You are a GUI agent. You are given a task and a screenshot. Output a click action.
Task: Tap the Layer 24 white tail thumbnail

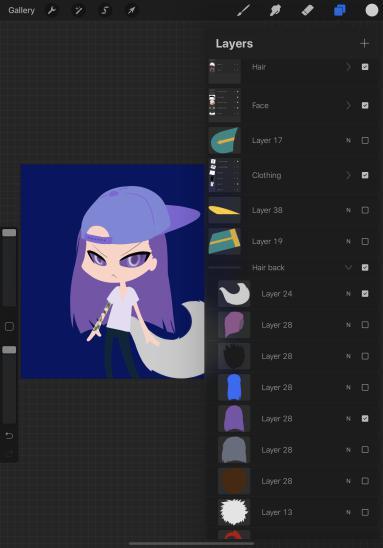234,294
